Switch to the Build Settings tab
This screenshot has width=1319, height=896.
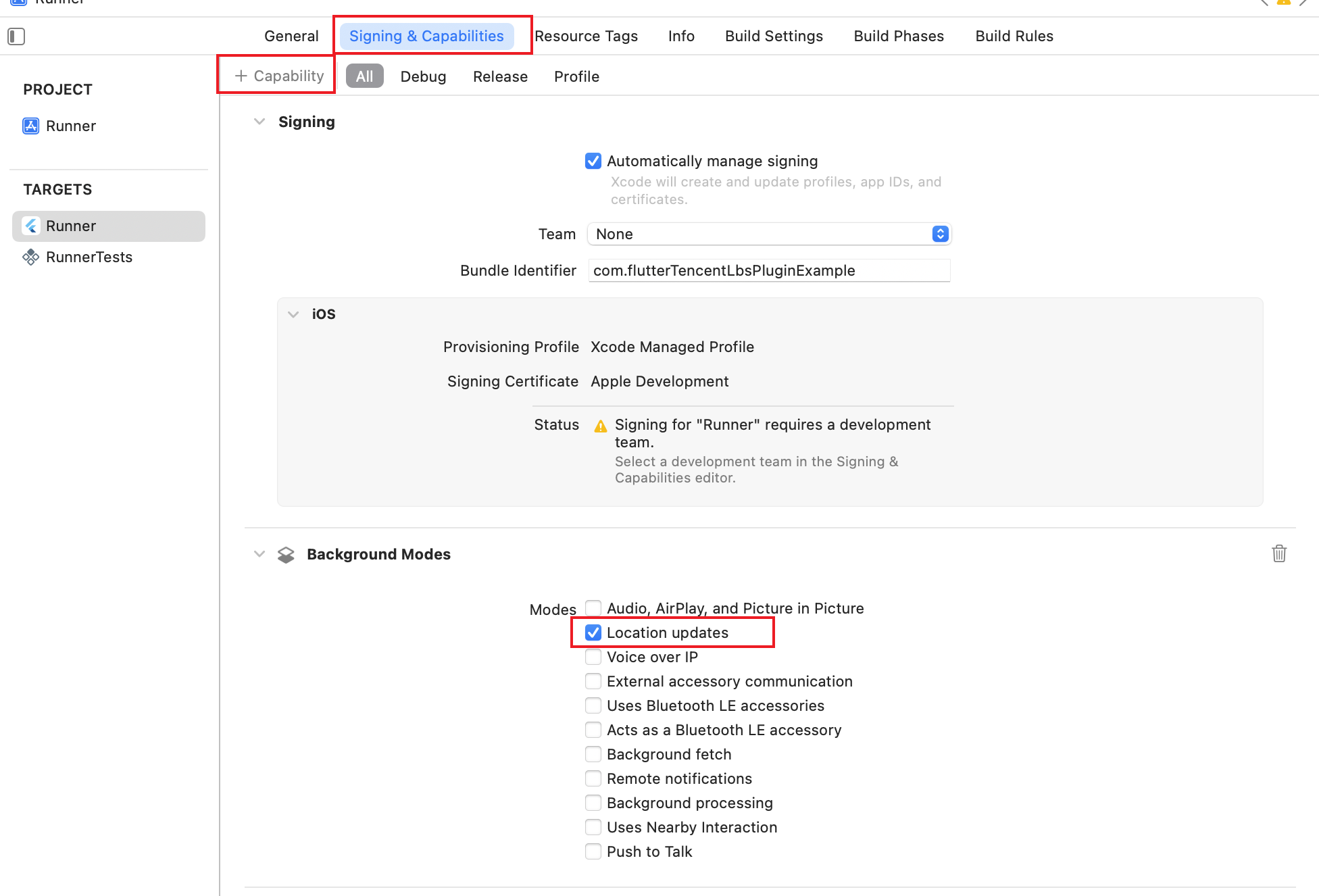point(774,36)
